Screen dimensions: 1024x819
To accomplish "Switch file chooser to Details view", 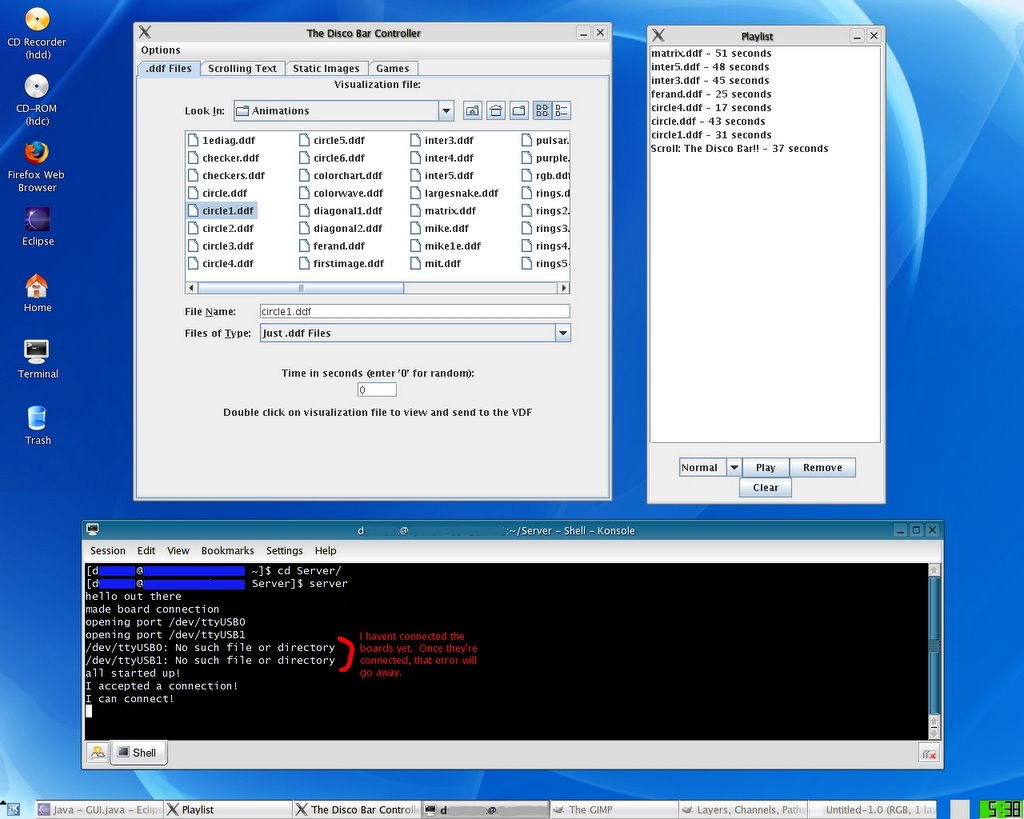I will (x=561, y=111).
